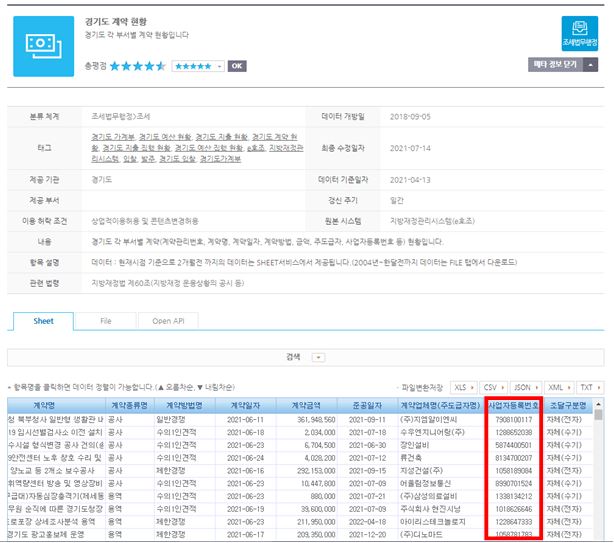The width and height of the screenshot is (614, 543).
Task: Click the e호조 tag link
Action: click(256, 148)
